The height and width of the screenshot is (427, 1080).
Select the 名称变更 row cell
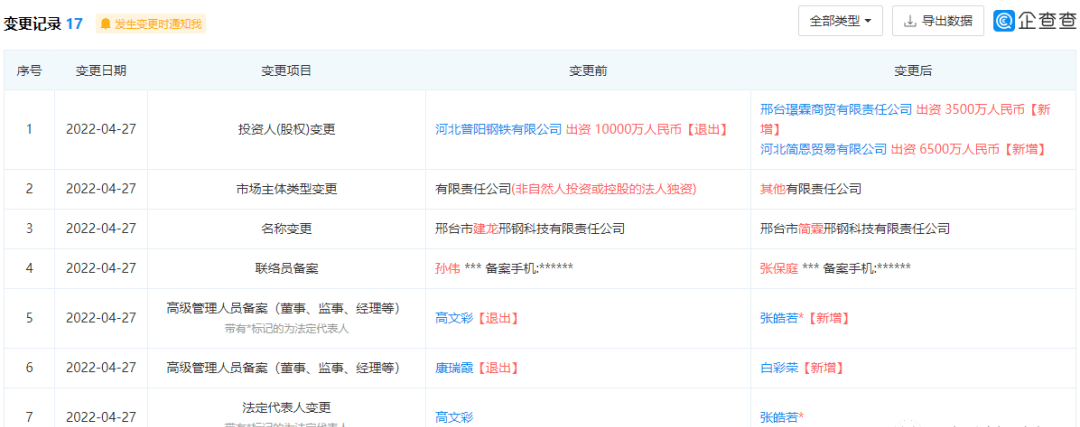click(286, 228)
